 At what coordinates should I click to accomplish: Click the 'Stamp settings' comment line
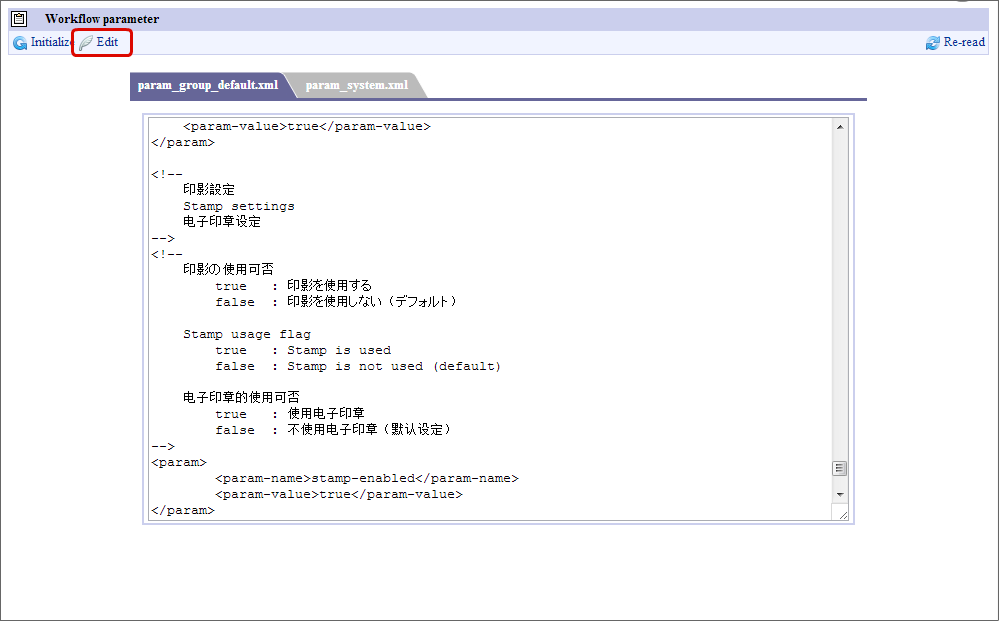click(239, 206)
